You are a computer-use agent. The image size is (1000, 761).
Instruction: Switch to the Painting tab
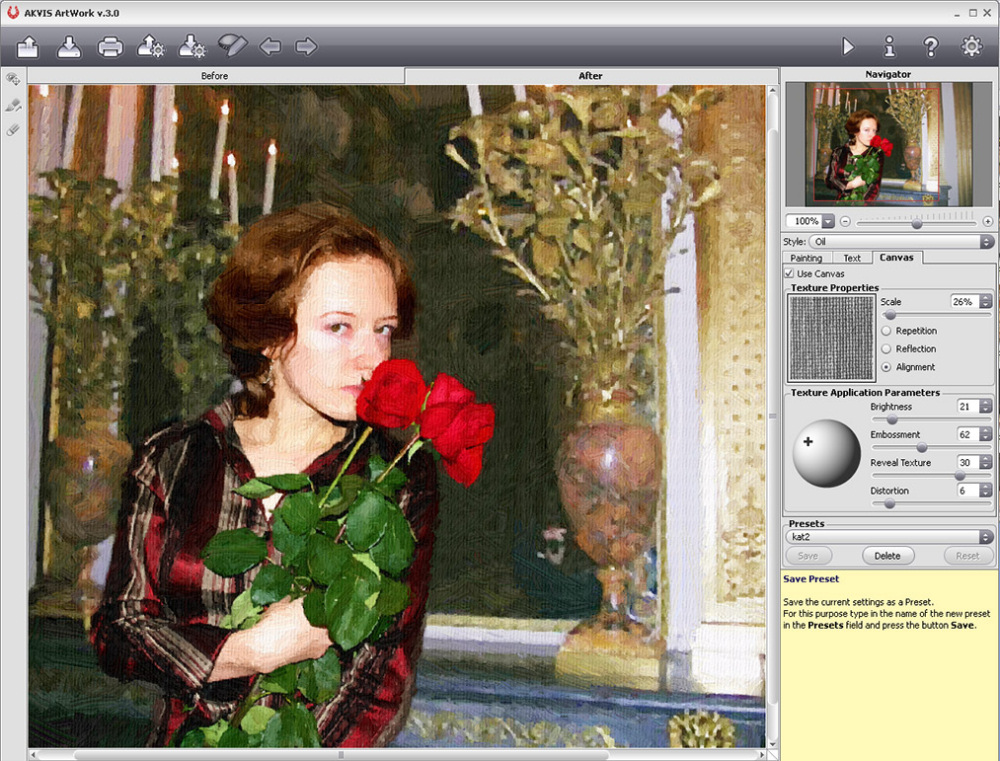pyautogui.click(x=806, y=258)
